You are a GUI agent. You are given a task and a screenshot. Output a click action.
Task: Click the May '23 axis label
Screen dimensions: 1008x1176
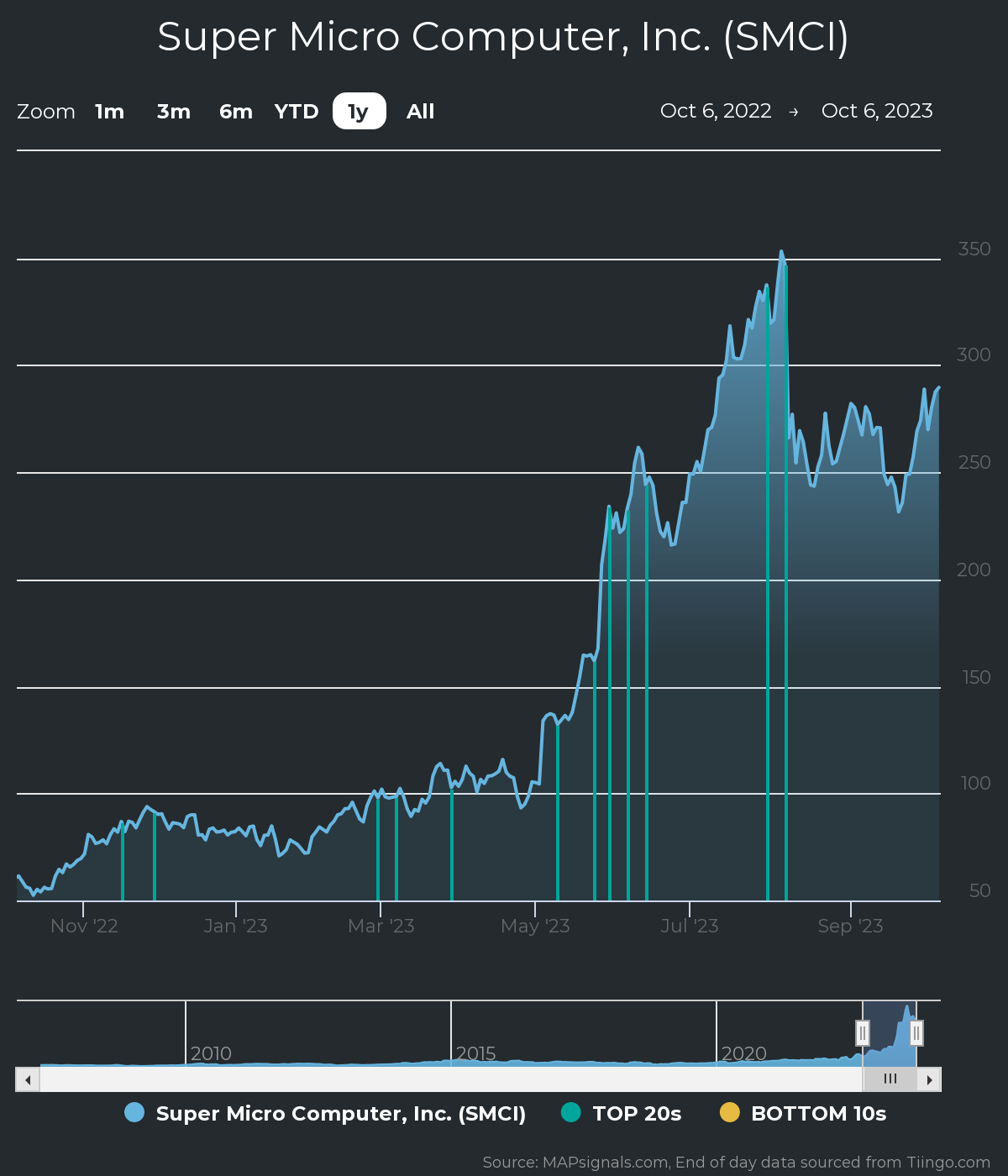pos(535,926)
